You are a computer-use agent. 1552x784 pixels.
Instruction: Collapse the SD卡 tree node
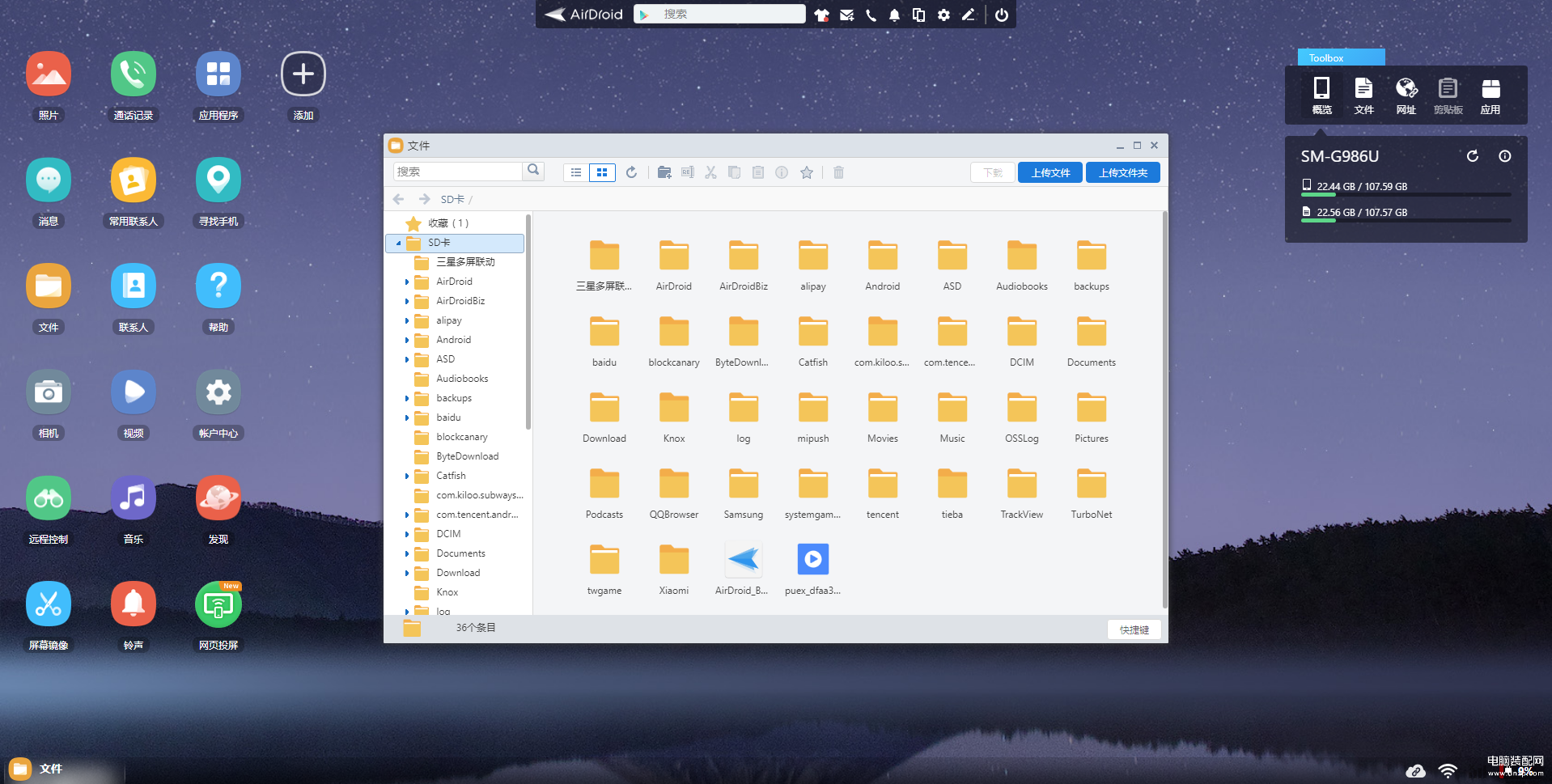pyautogui.click(x=398, y=243)
